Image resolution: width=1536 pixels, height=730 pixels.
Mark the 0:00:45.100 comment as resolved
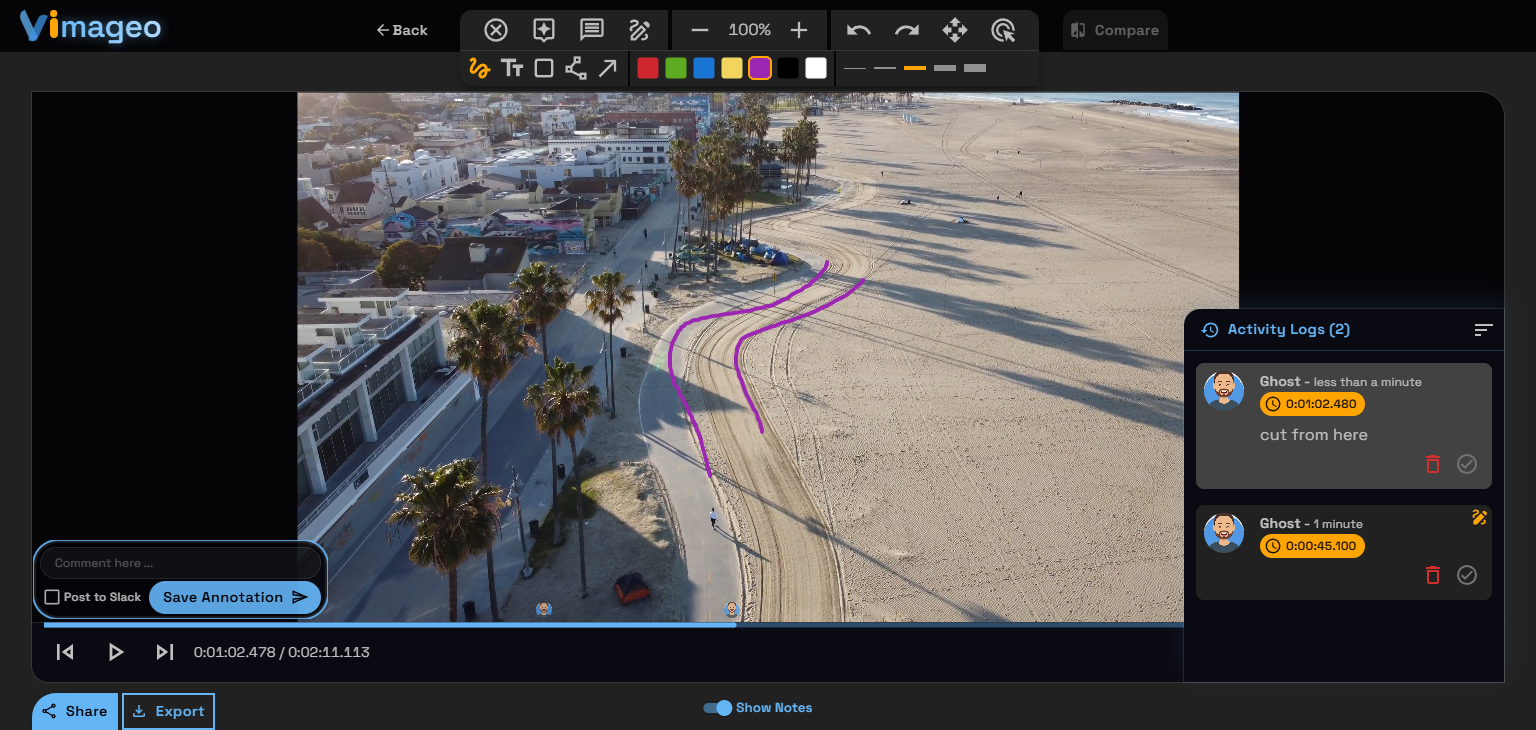point(1466,575)
